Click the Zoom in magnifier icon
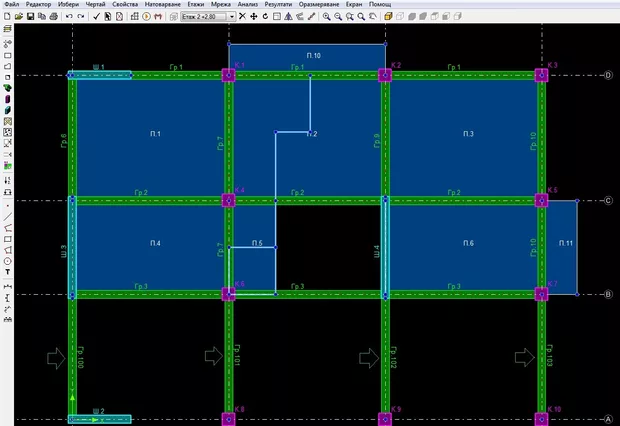 [327, 17]
